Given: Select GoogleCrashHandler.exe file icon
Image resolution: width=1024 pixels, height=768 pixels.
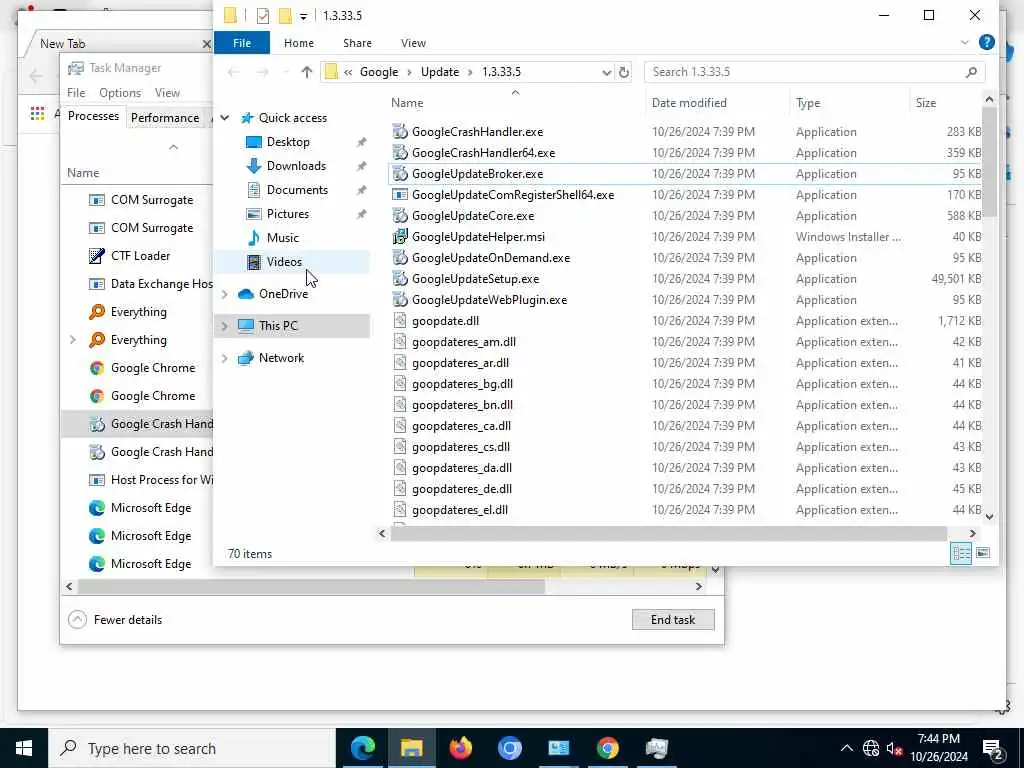Looking at the screenshot, I should (400, 132).
